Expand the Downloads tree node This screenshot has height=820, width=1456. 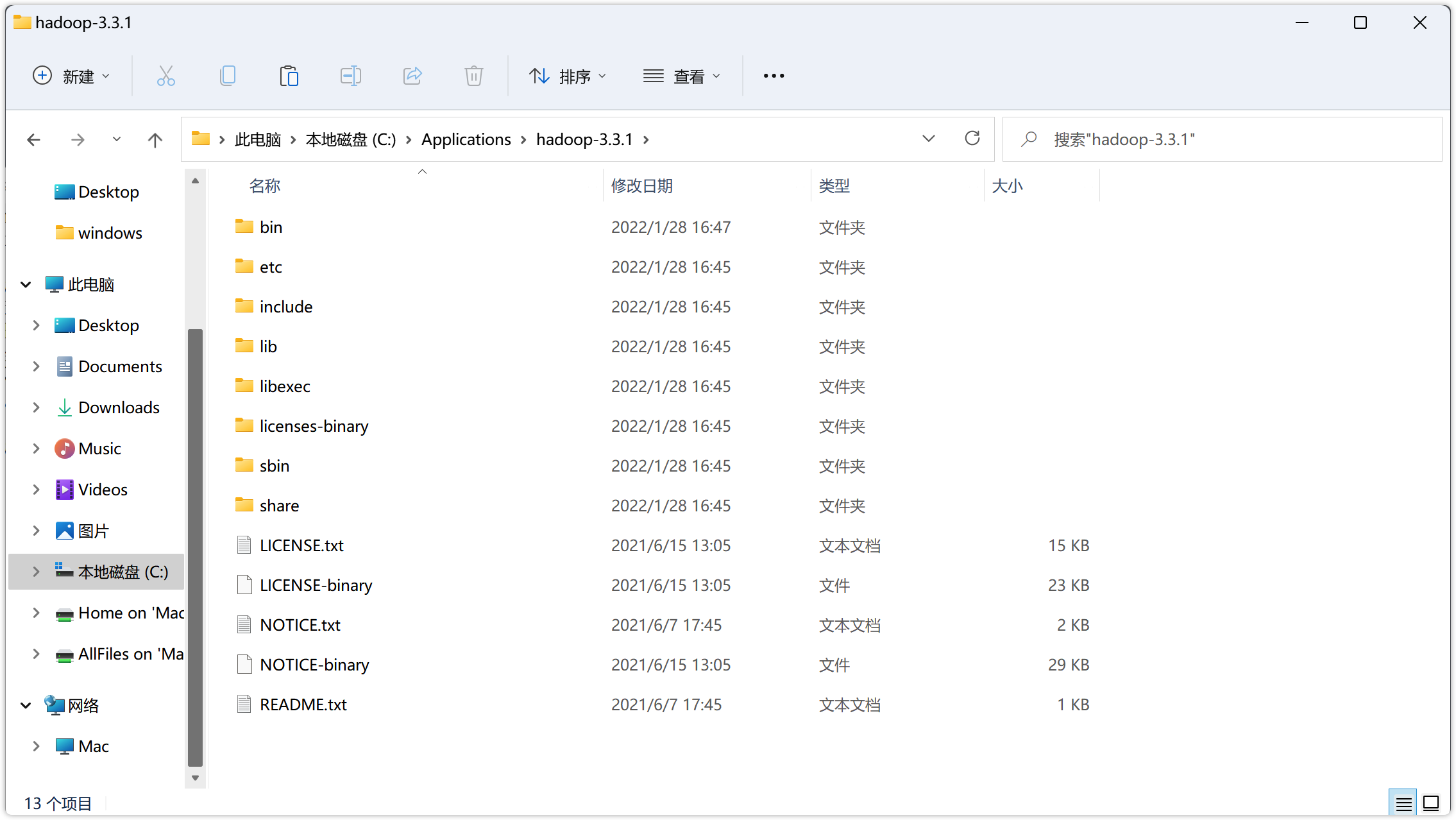[36, 407]
